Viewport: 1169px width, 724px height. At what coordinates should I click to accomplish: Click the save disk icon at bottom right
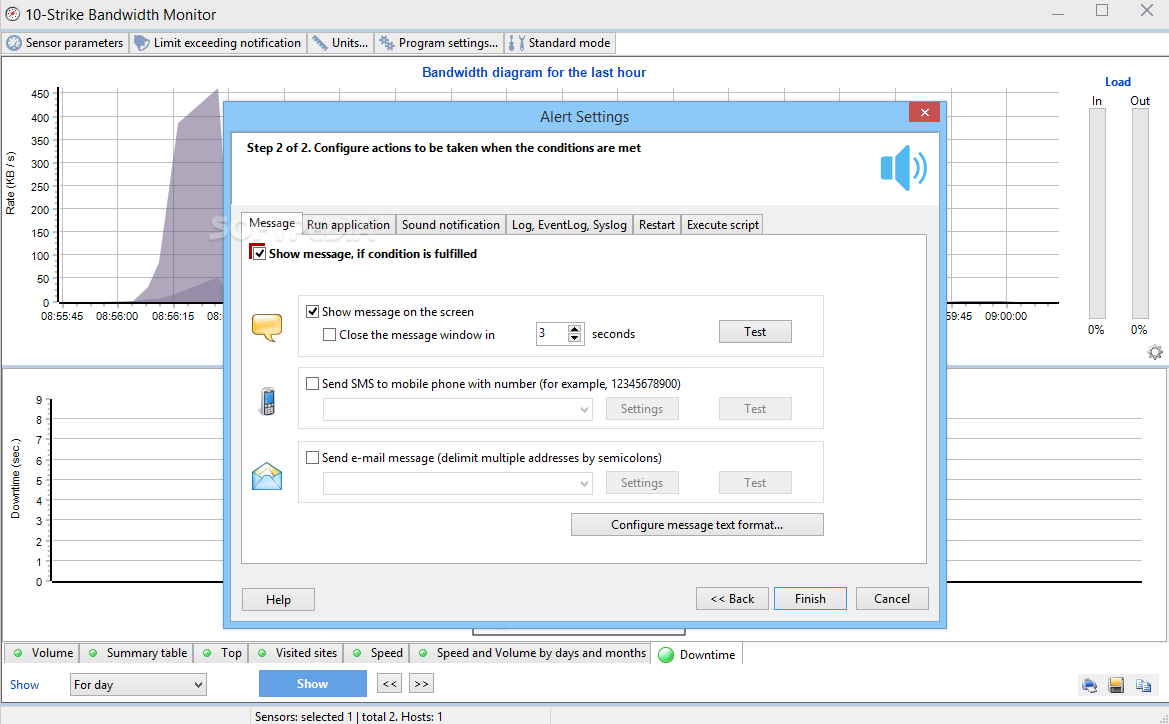pyautogui.click(x=1116, y=685)
